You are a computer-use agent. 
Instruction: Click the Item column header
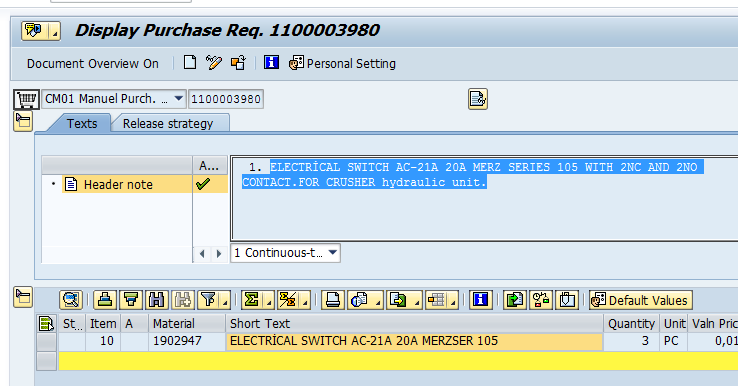pyautogui.click(x=103, y=323)
